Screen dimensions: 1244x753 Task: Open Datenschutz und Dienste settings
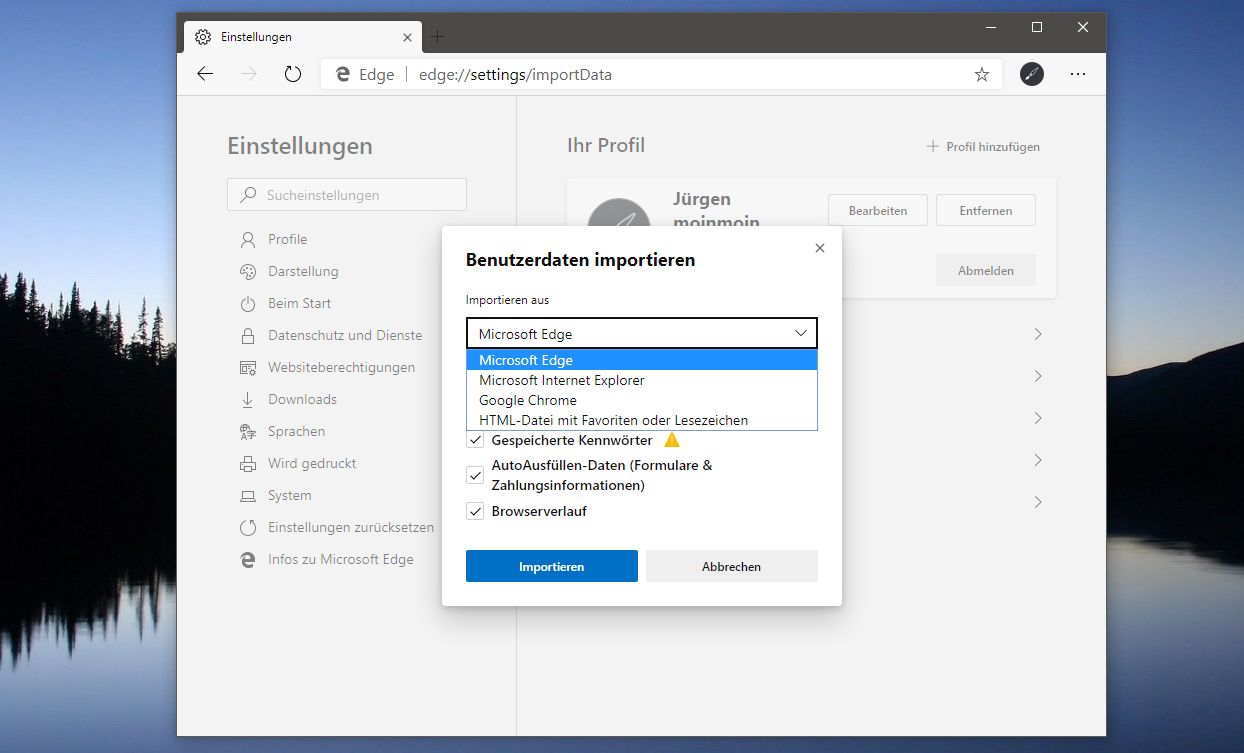344,335
